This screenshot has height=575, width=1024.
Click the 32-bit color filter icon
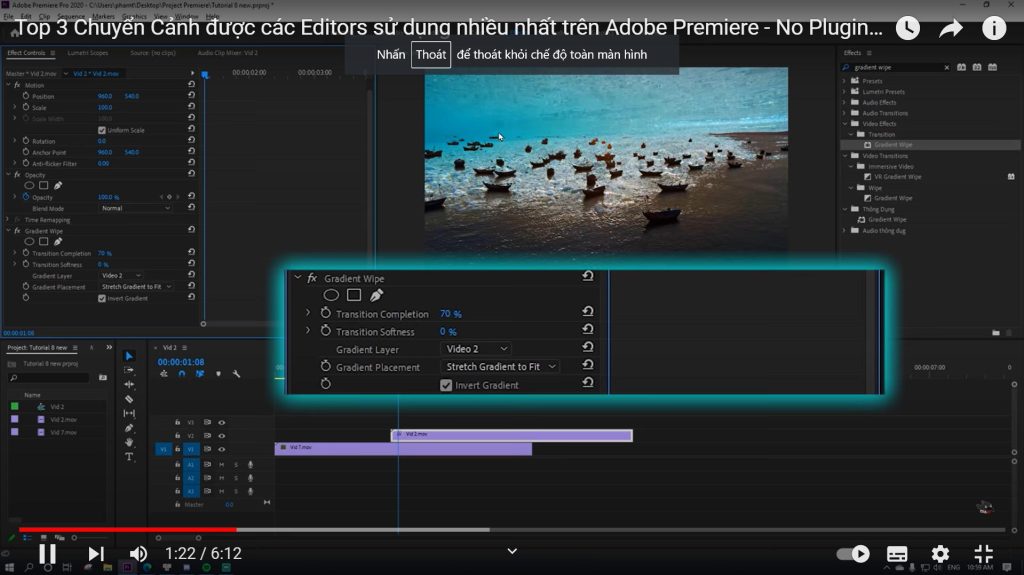[977, 67]
